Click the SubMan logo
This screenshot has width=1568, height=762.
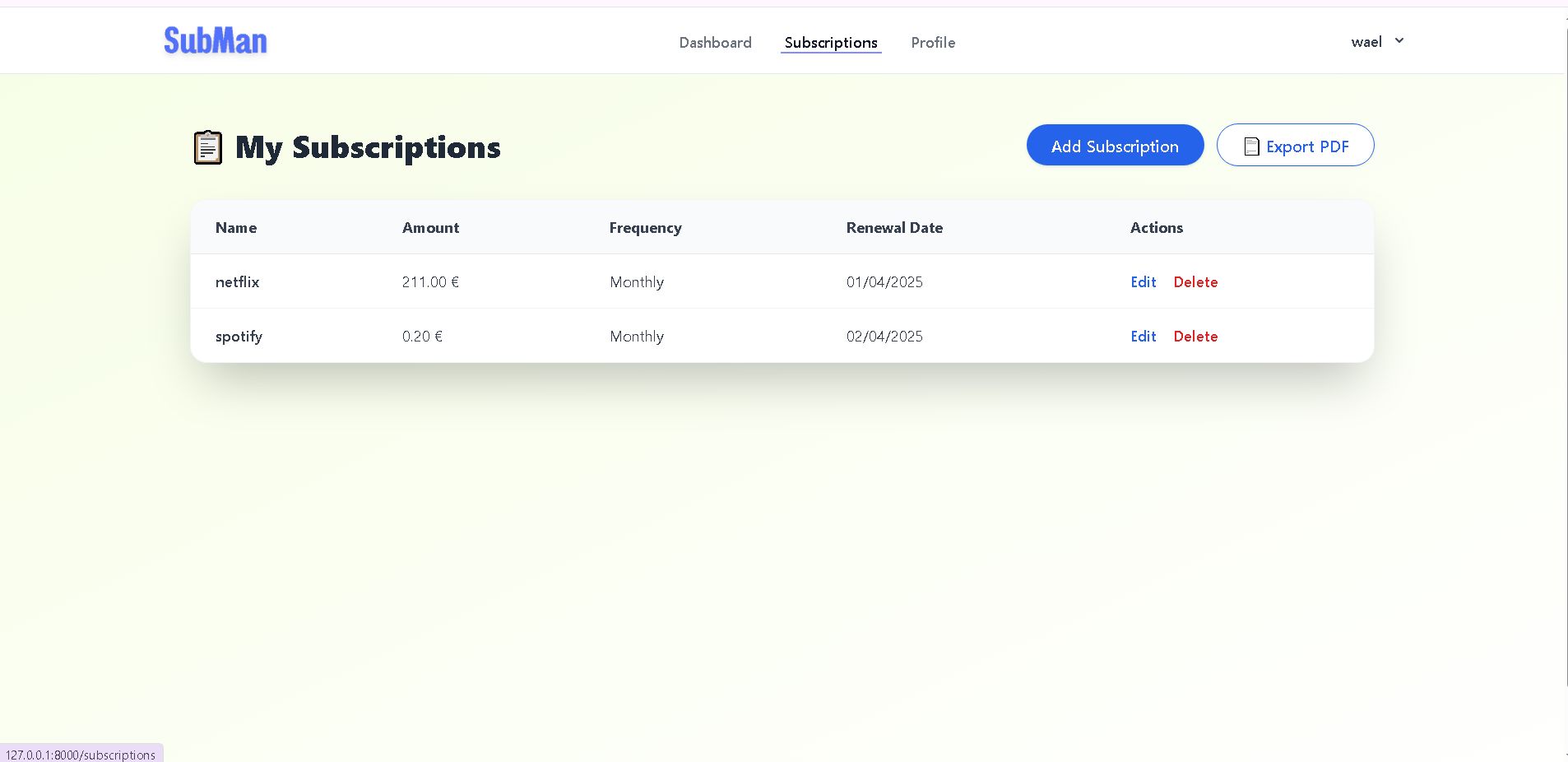216,40
